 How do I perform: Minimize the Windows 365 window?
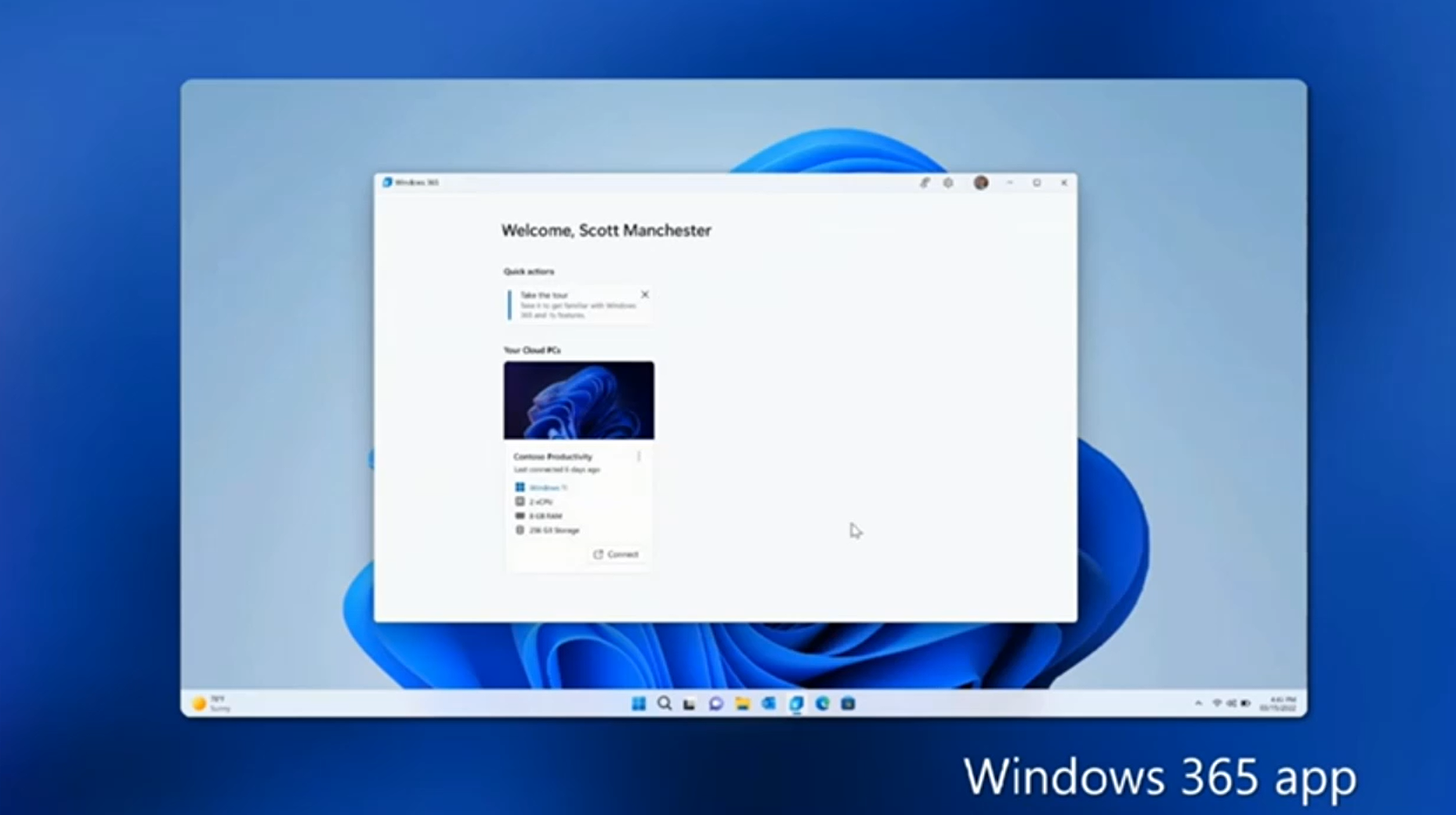[x=1010, y=183]
